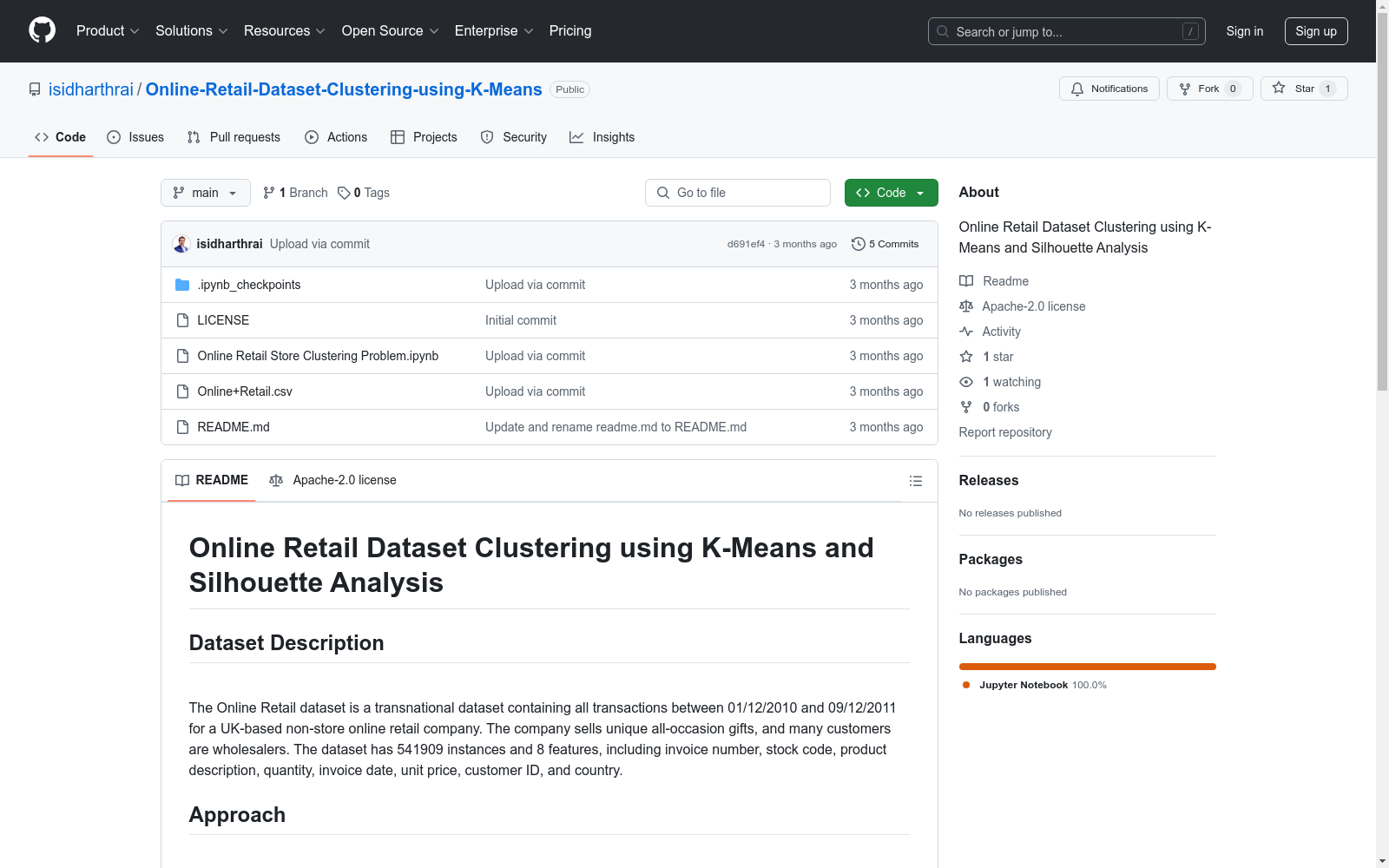
Task: Click the Sign up button
Action: point(1316,31)
